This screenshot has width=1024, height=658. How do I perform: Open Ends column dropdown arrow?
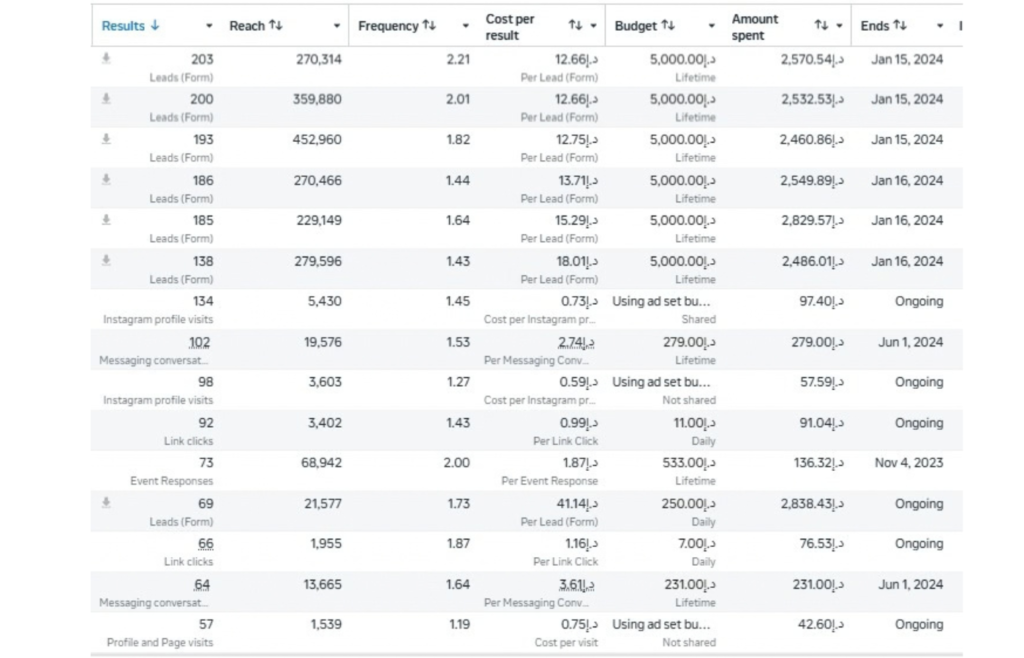pos(940,26)
